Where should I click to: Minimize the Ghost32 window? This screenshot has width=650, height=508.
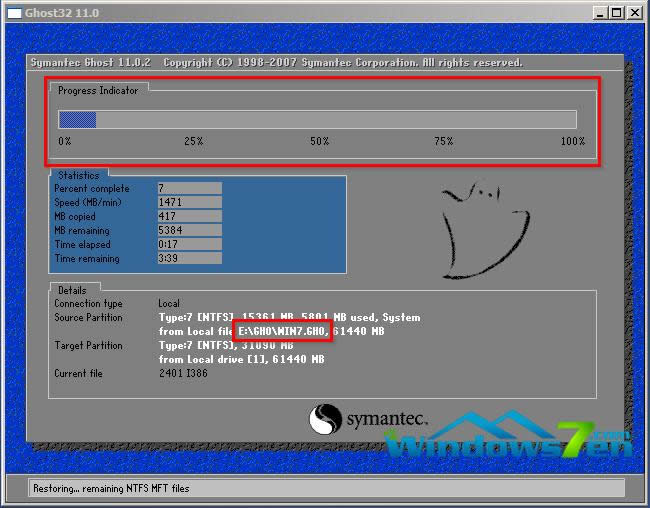pyautogui.click(x=598, y=12)
